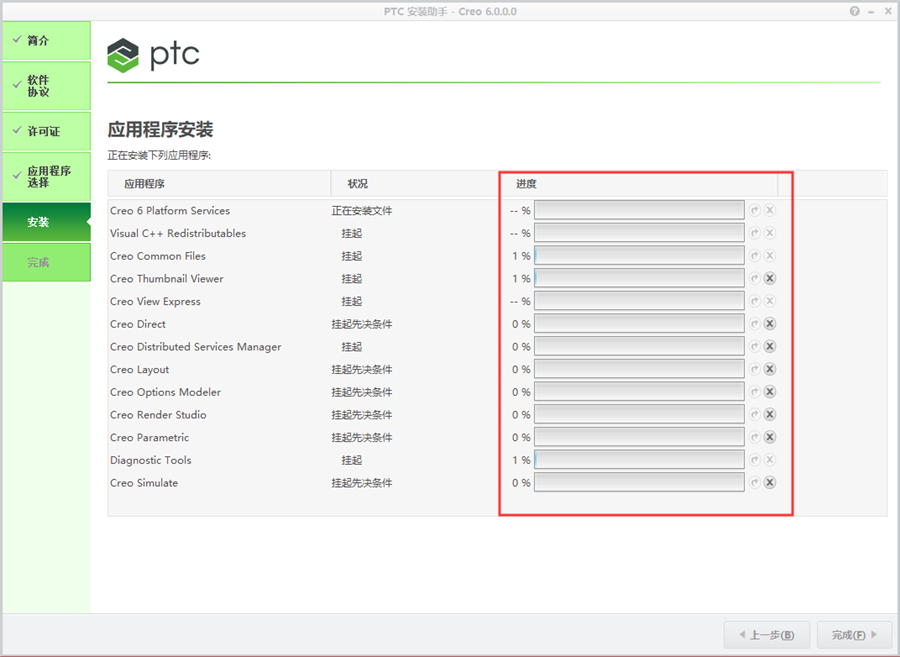Click Creo Common Files progress bar
Screen dimensions: 900x657
coord(639,255)
